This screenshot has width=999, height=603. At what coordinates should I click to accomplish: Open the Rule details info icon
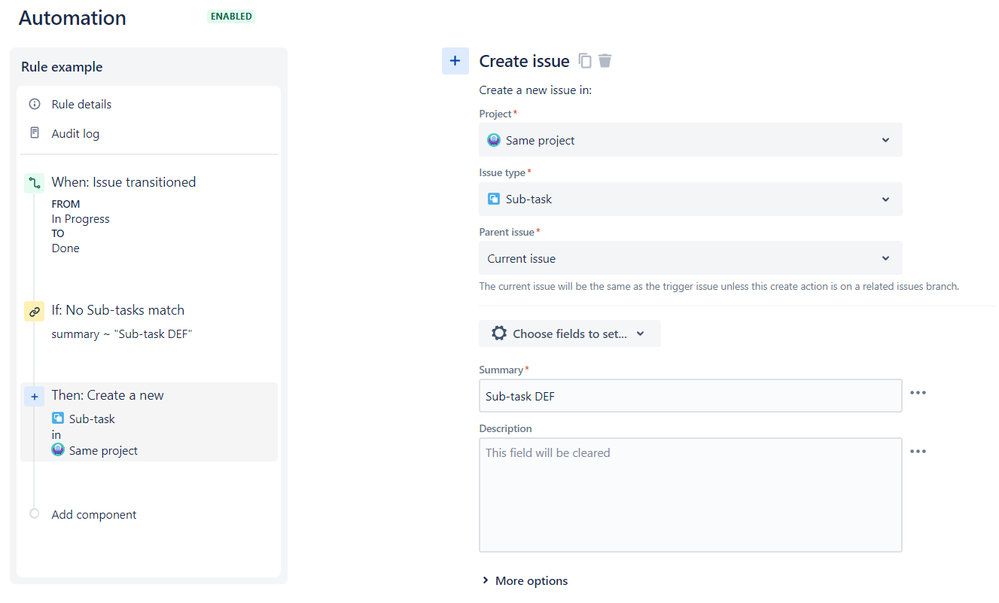click(34, 104)
